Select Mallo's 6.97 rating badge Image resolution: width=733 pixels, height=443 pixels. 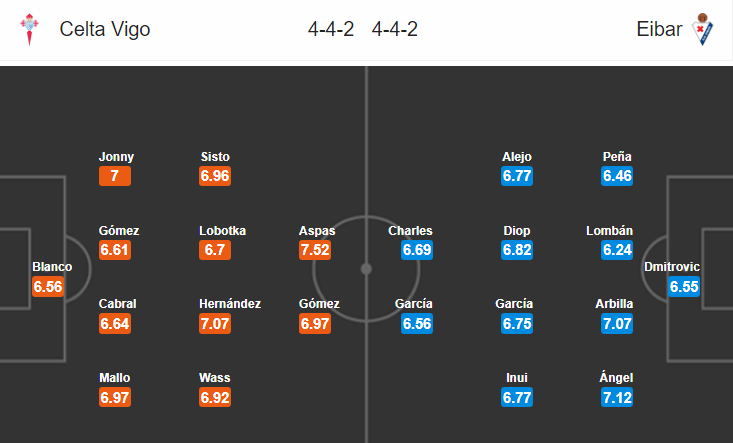click(x=115, y=397)
